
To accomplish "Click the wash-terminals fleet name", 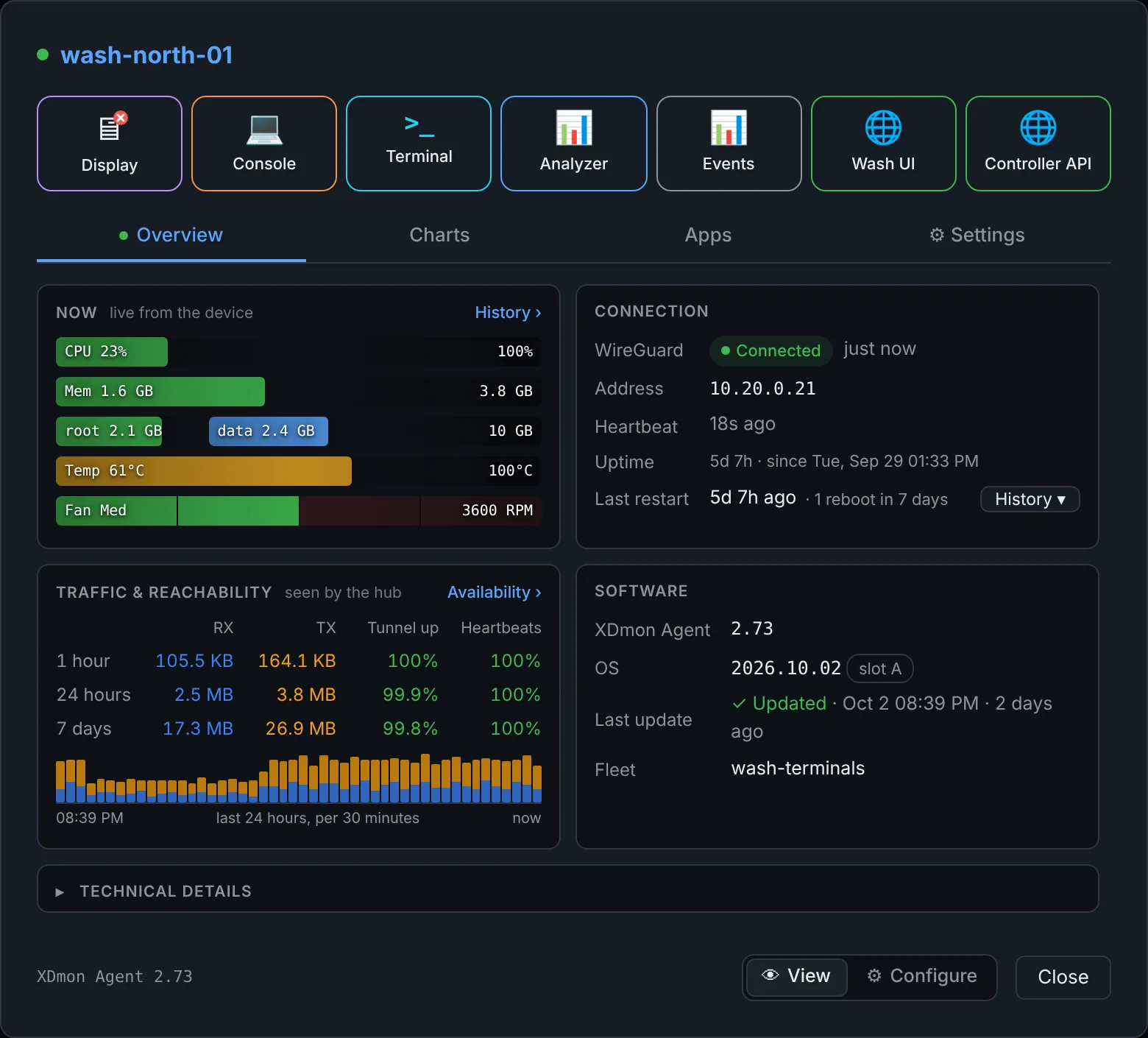I will click(798, 769).
